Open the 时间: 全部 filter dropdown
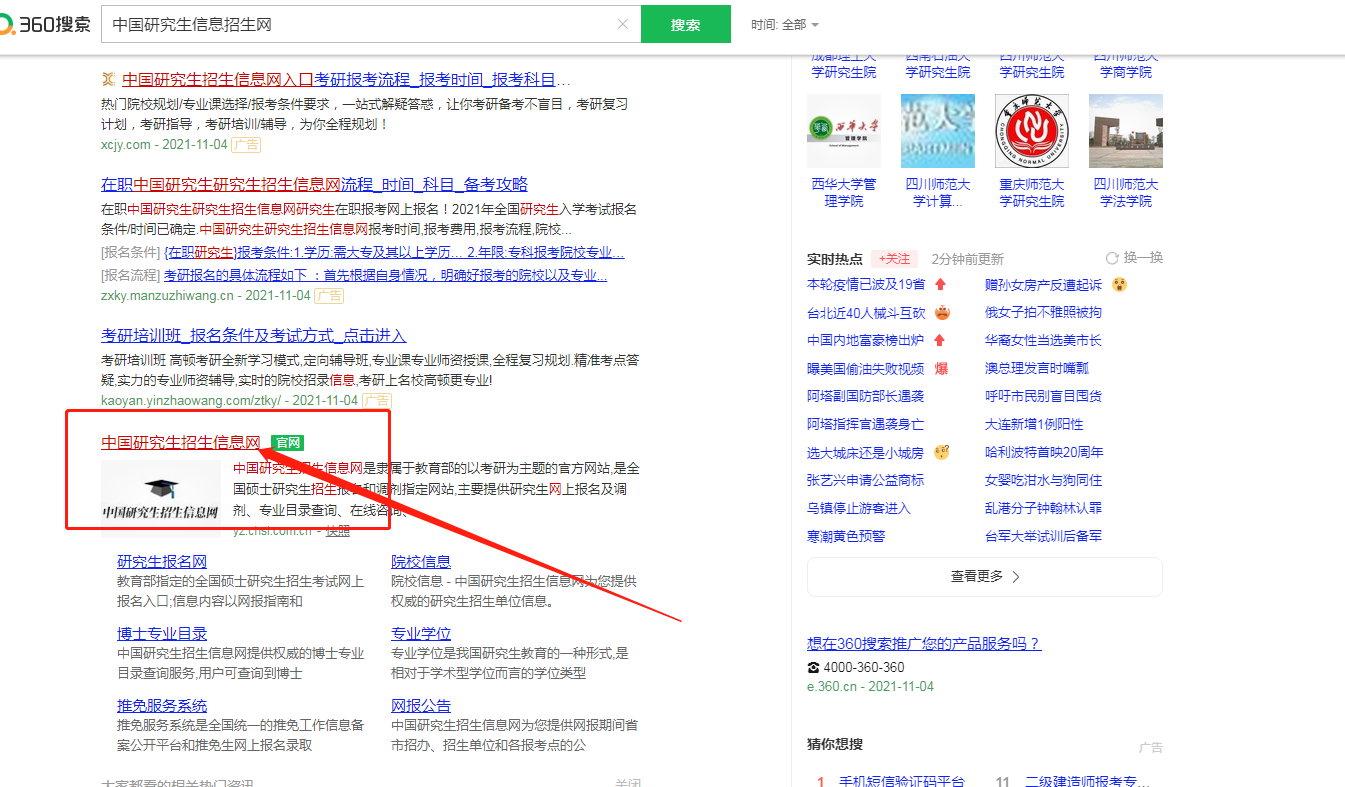The width and height of the screenshot is (1345, 787). (785, 25)
